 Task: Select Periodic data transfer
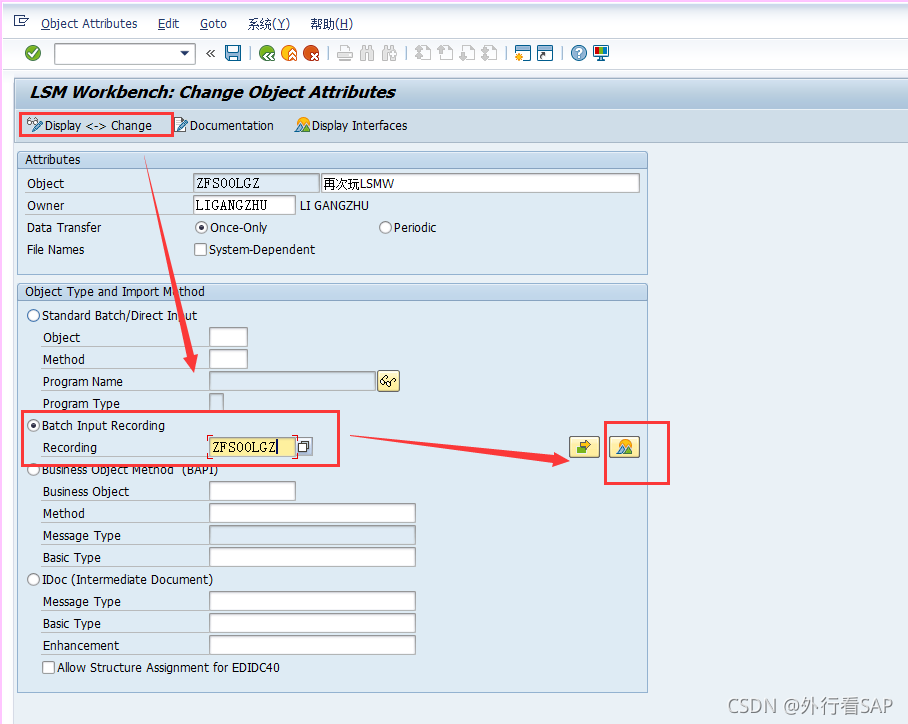408,228
